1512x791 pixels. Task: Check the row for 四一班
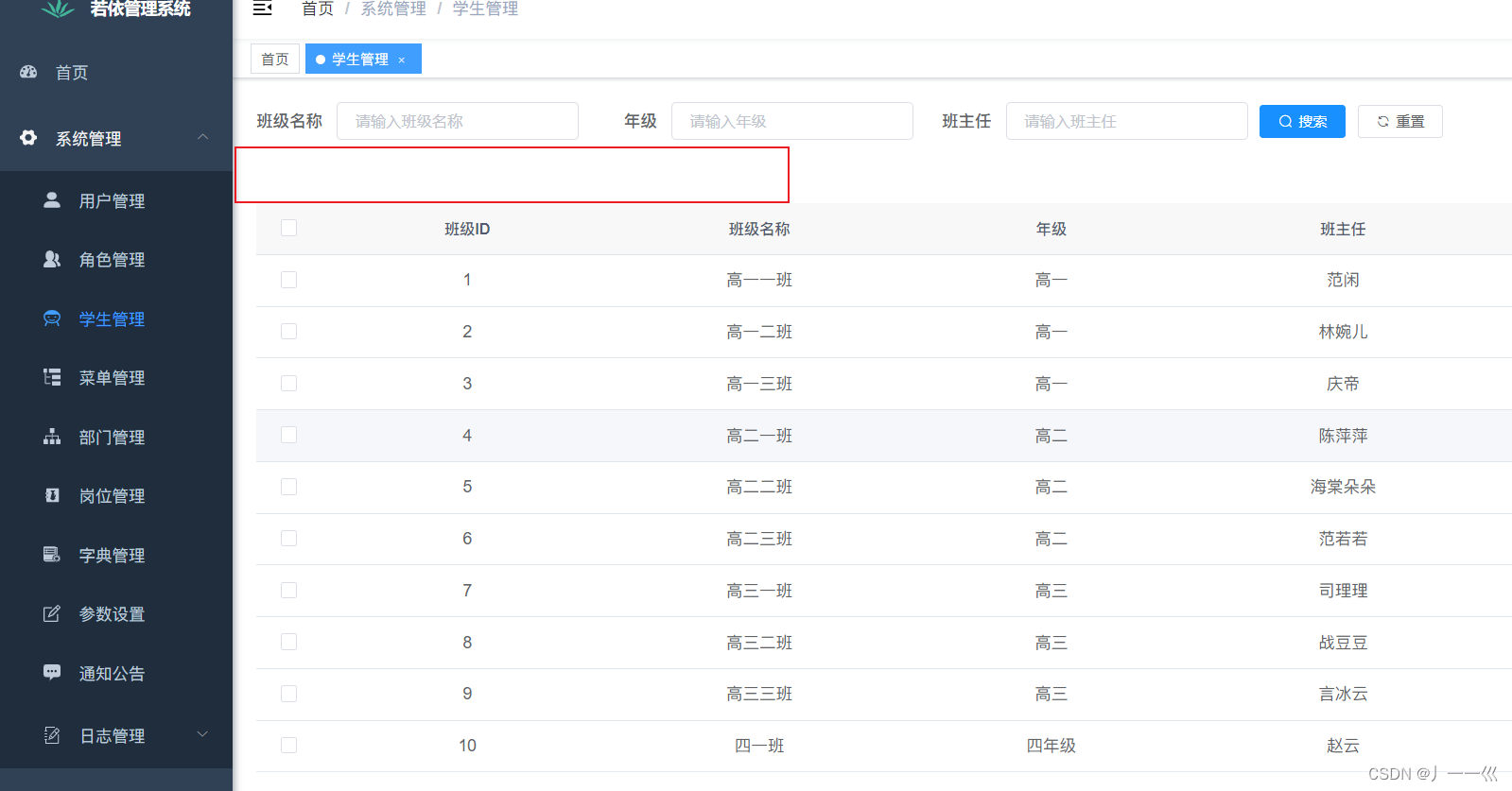click(289, 745)
